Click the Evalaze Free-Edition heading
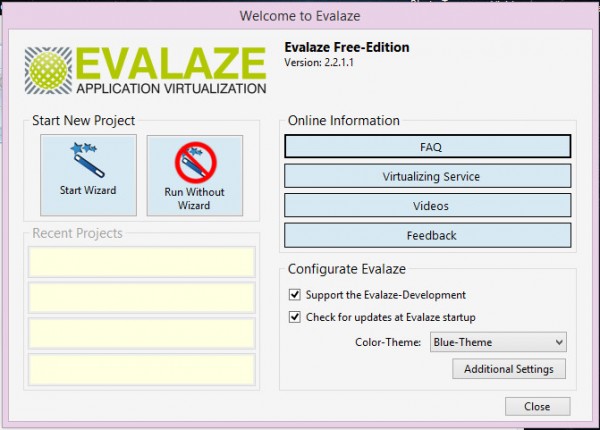Image resolution: width=600 pixels, height=430 pixels. (x=347, y=47)
